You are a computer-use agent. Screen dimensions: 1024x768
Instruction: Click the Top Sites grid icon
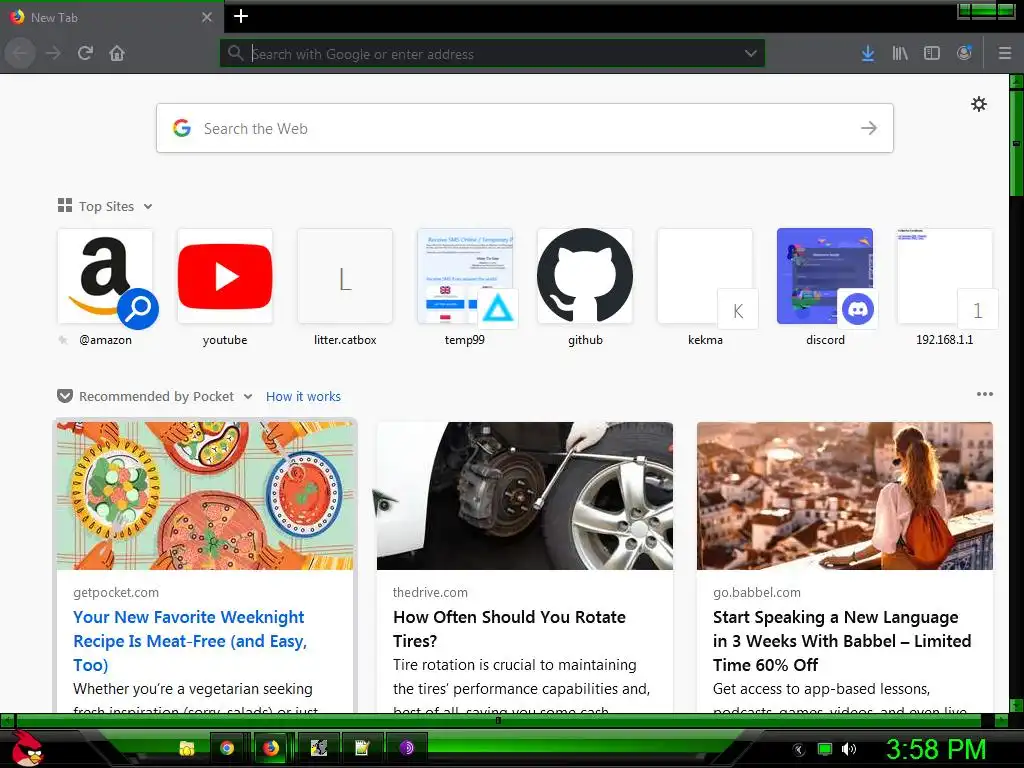pos(65,206)
